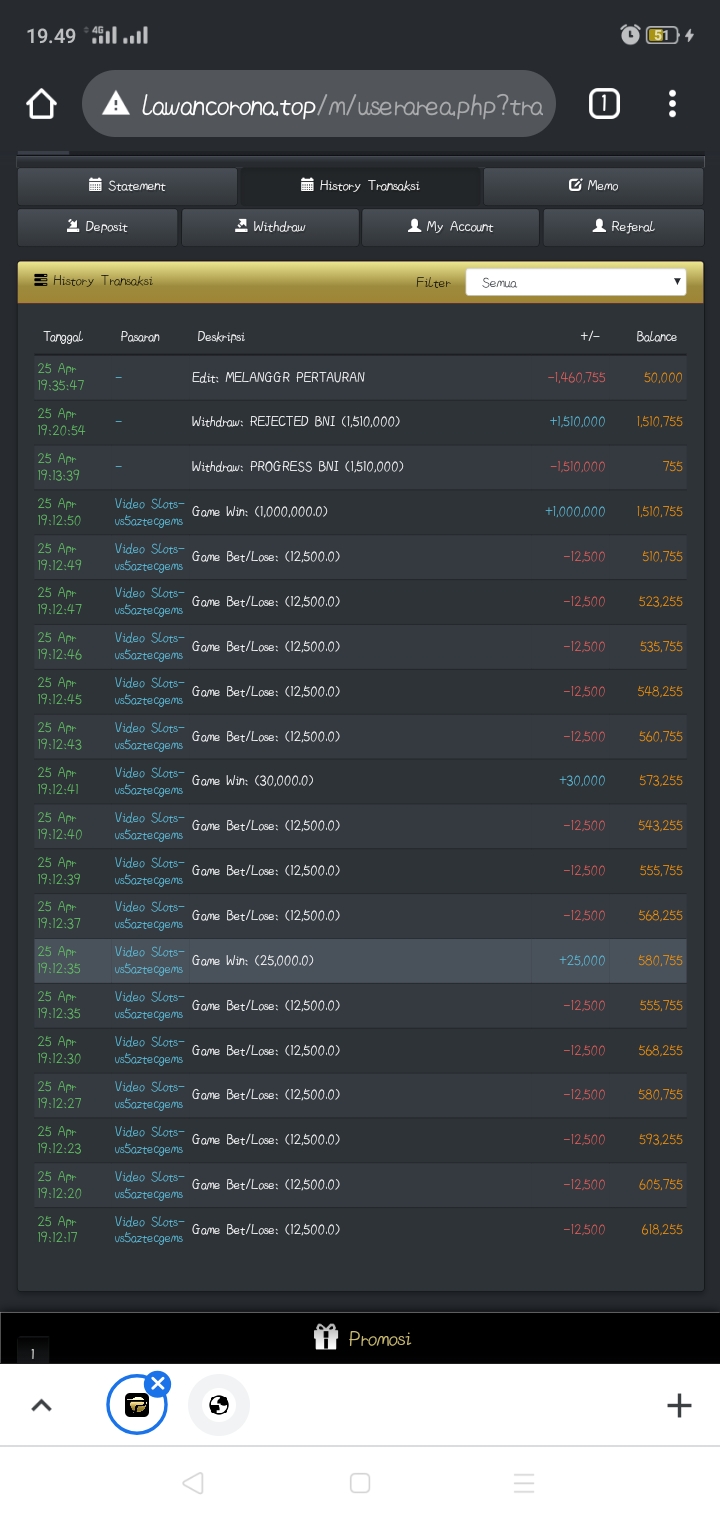Open the browser tab switcher
Screen dimensions: 720x1520
(603, 104)
